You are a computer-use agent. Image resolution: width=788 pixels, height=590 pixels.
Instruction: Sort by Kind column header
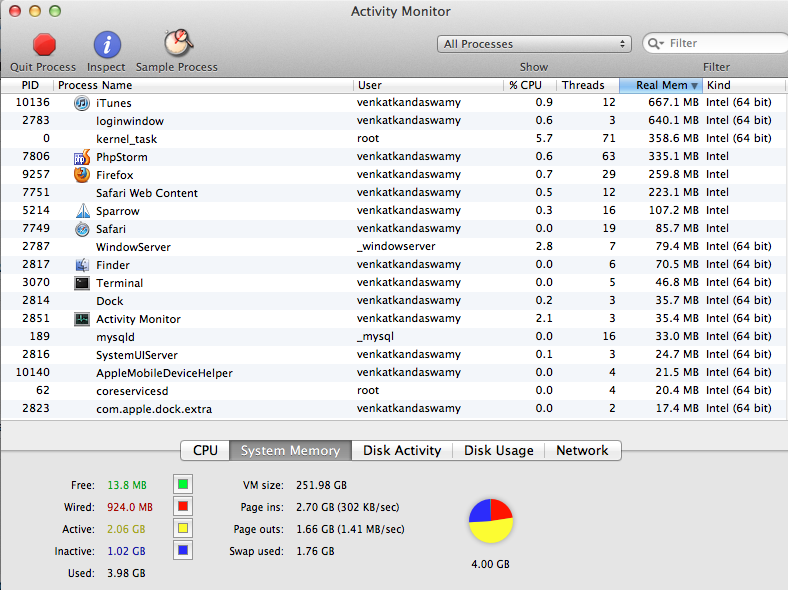point(744,85)
